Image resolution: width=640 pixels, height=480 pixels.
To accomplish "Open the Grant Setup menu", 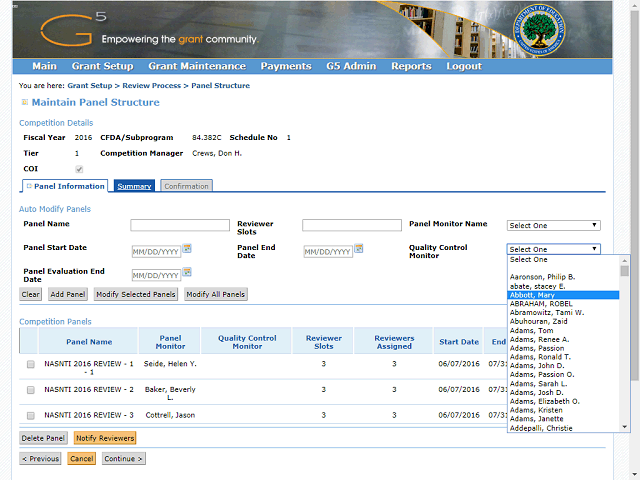I will tap(102, 66).
